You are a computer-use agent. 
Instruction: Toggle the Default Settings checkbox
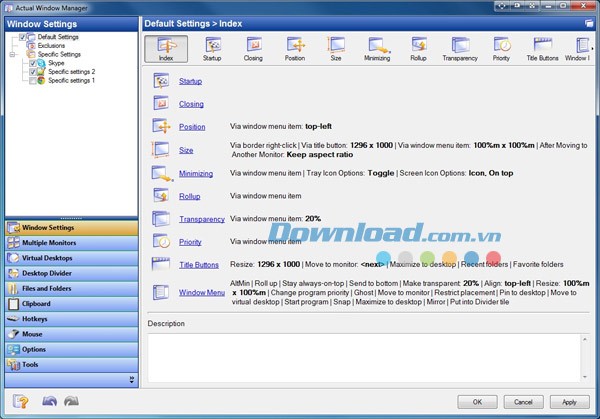[x=23, y=37]
